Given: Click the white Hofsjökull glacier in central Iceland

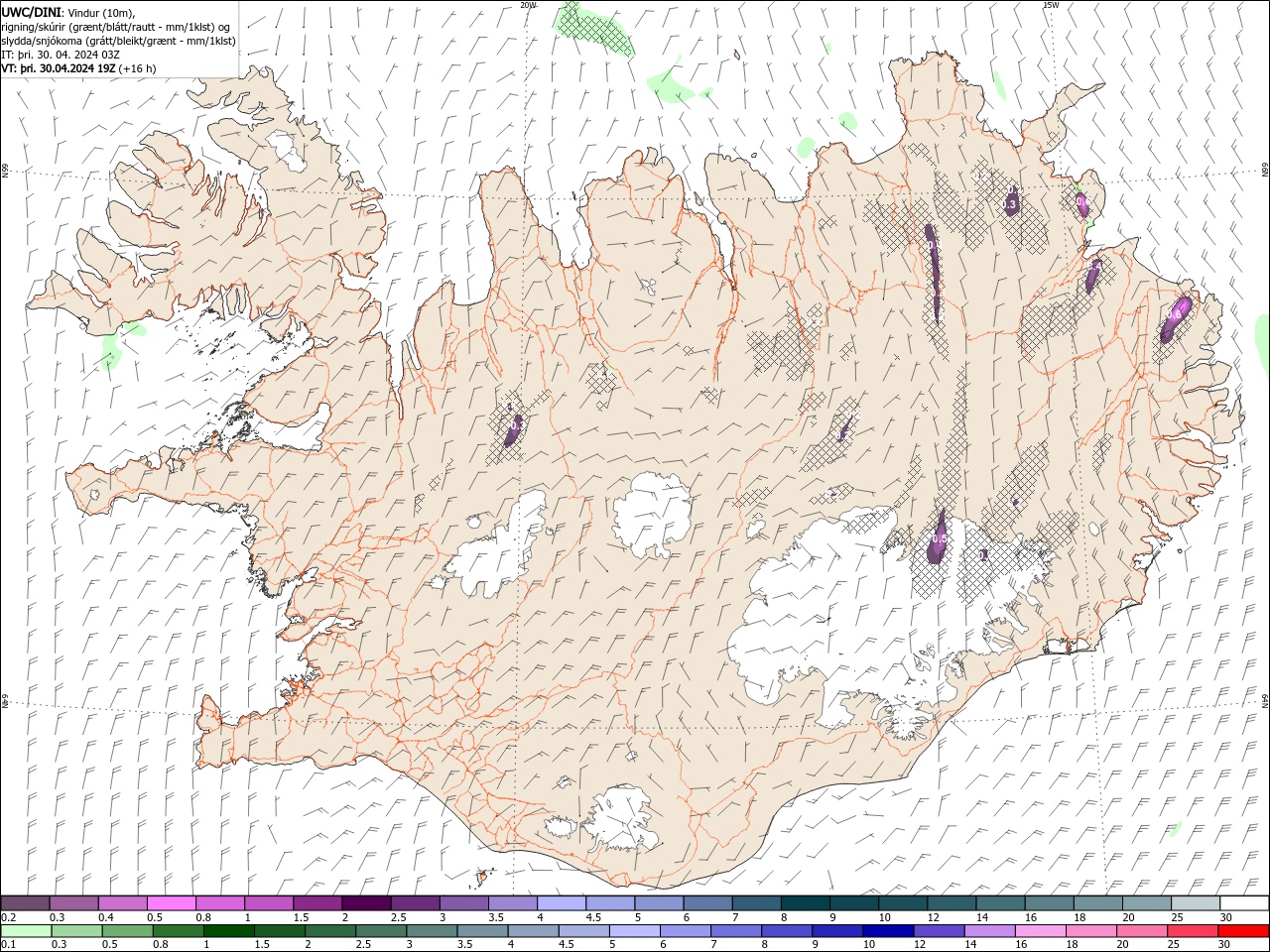Looking at the screenshot, I should pos(653,514).
